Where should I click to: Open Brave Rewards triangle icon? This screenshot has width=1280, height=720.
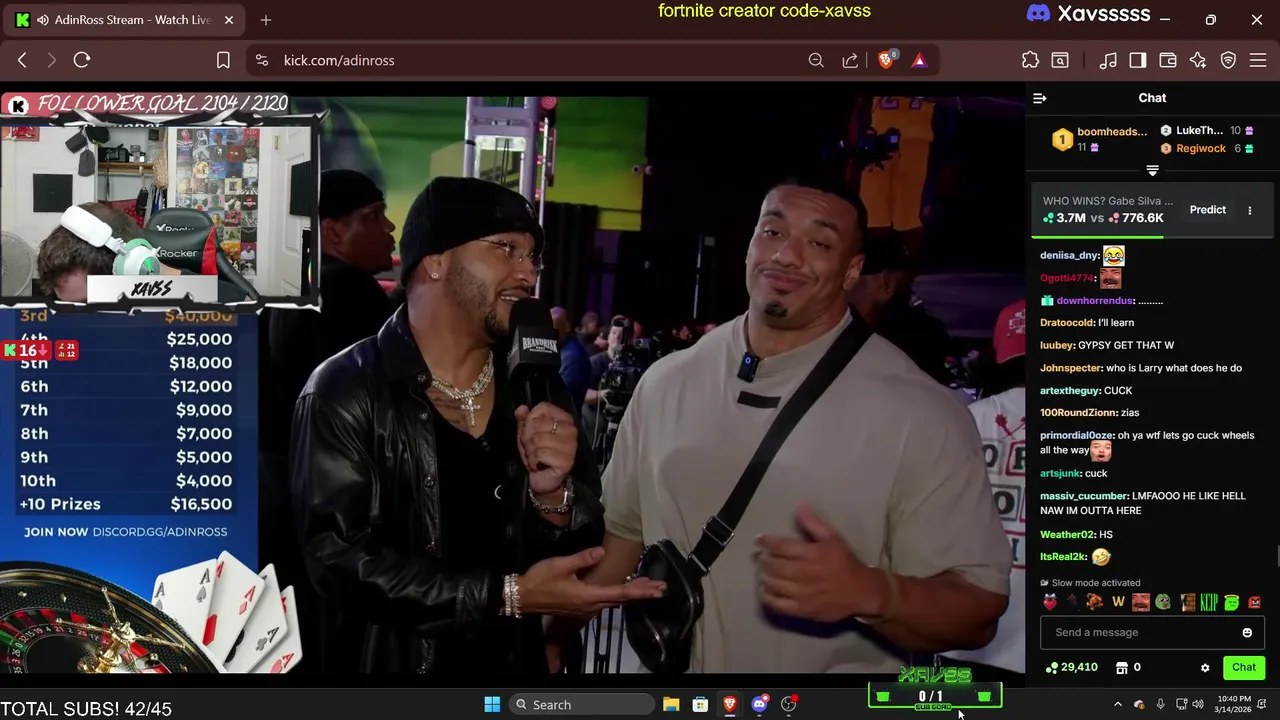[x=919, y=60]
